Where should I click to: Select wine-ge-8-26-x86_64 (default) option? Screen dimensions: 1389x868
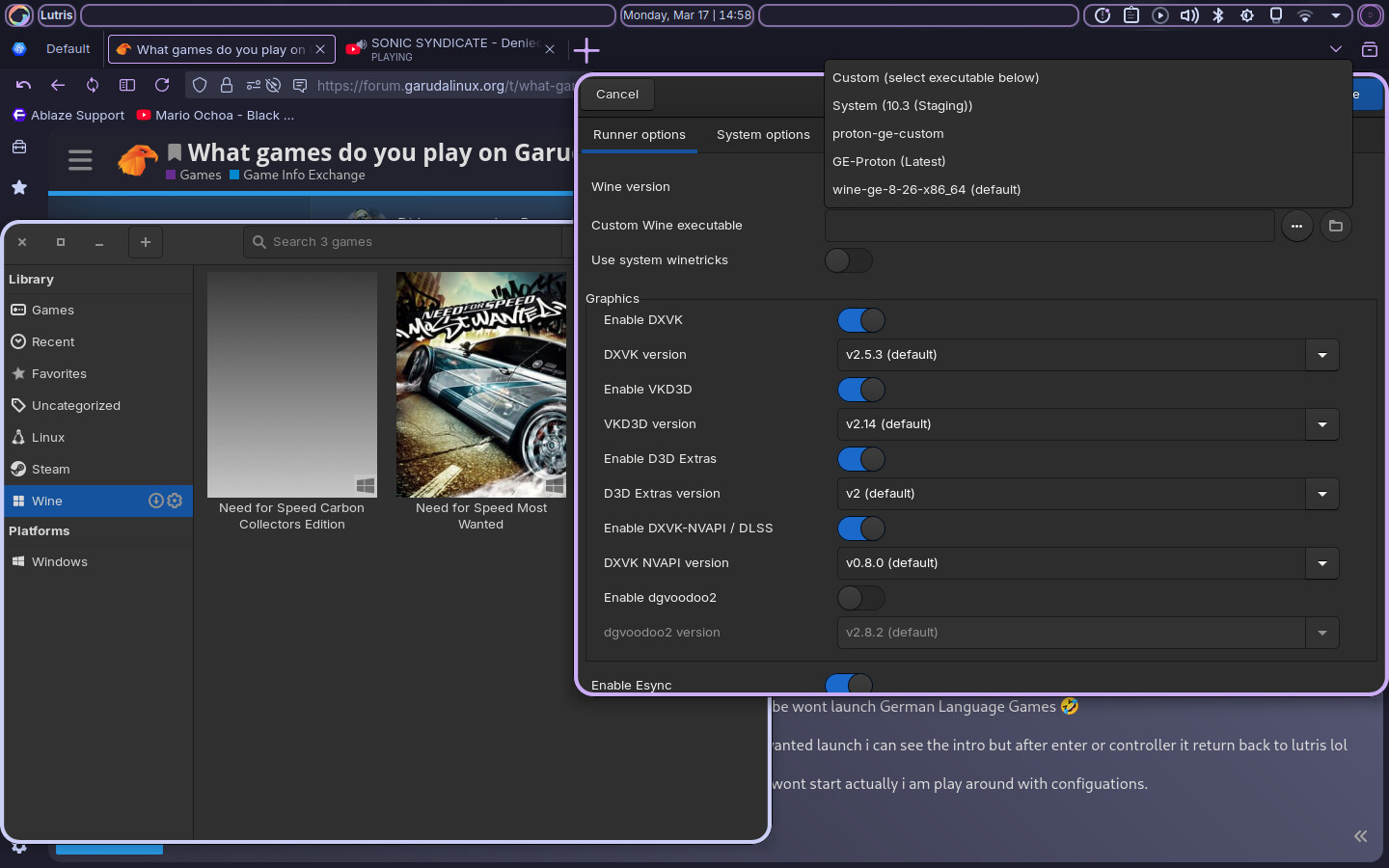(x=1089, y=190)
